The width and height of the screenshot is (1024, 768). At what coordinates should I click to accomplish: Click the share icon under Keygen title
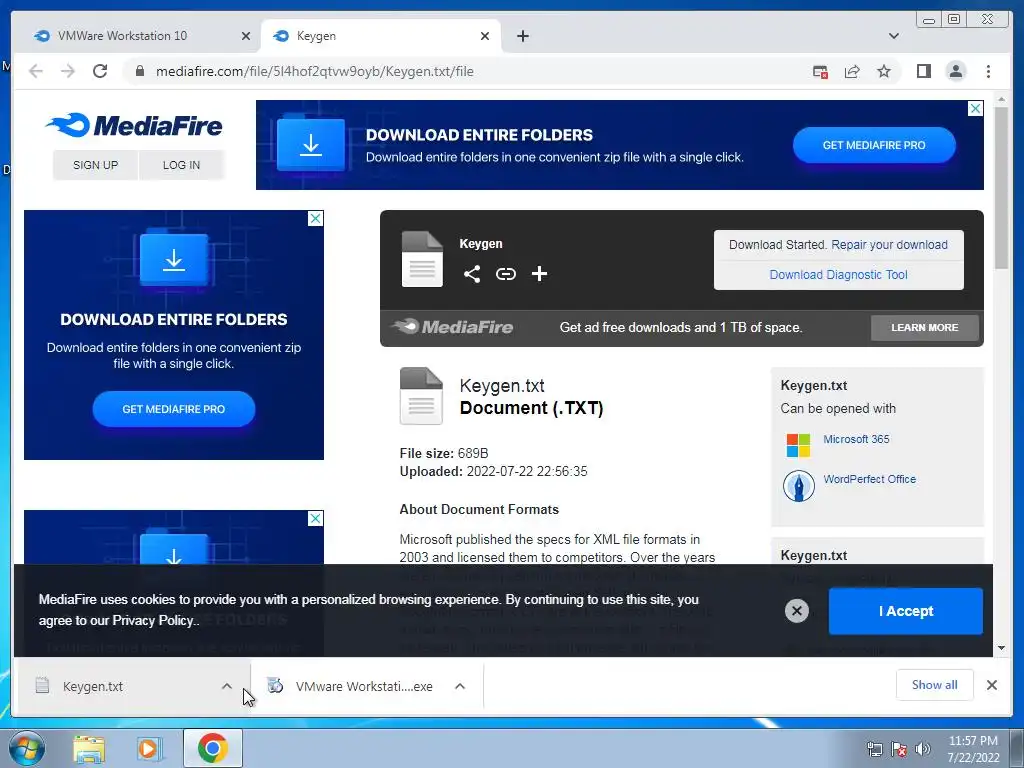click(x=472, y=274)
